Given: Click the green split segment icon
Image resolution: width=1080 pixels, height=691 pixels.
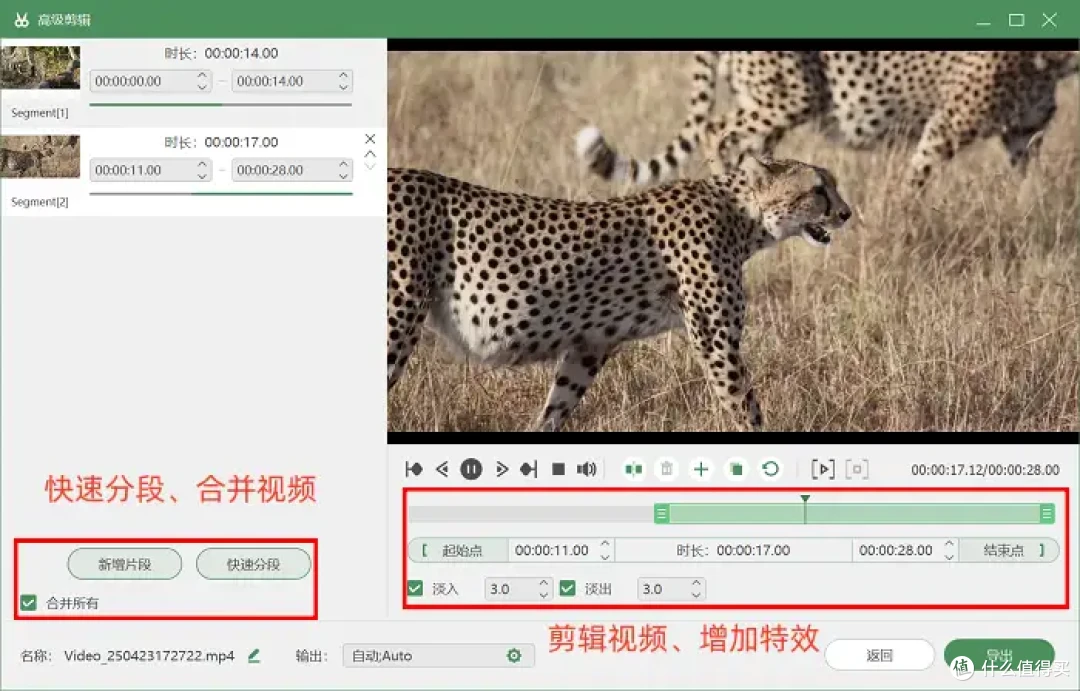Looking at the screenshot, I should pyautogui.click(x=633, y=469).
